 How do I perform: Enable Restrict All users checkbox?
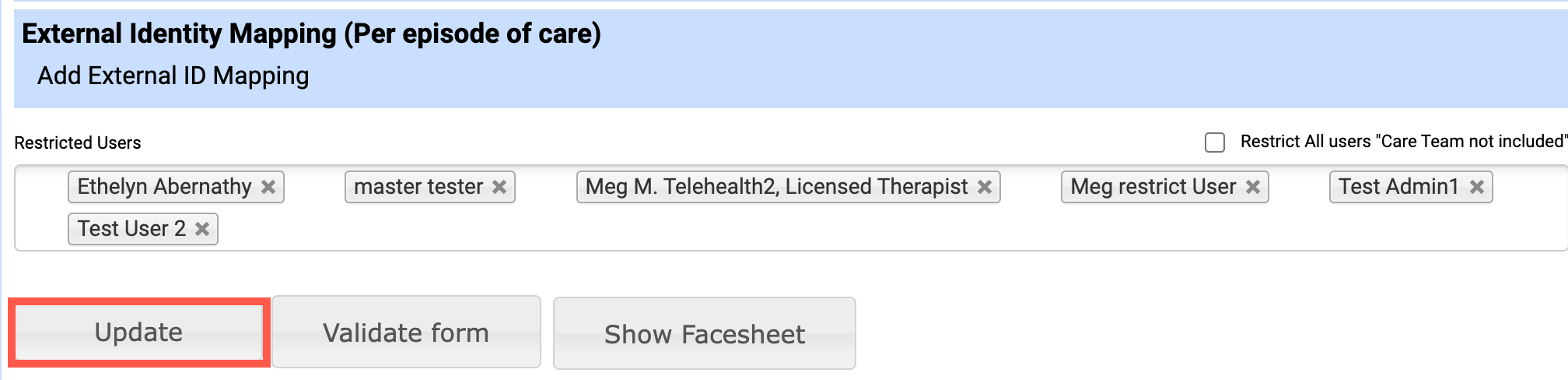pyautogui.click(x=1214, y=142)
